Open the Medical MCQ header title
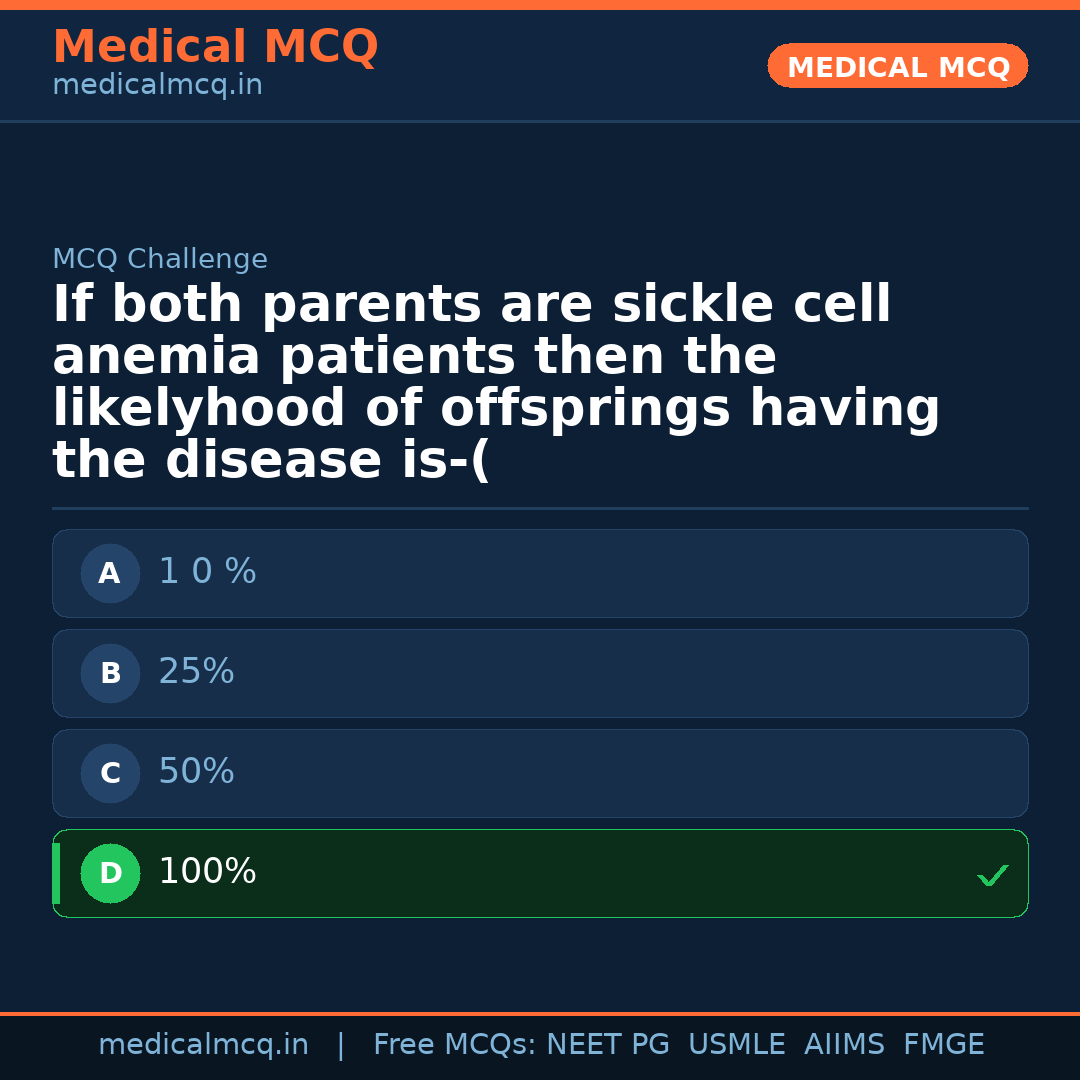This screenshot has width=1080, height=1080. click(x=215, y=47)
